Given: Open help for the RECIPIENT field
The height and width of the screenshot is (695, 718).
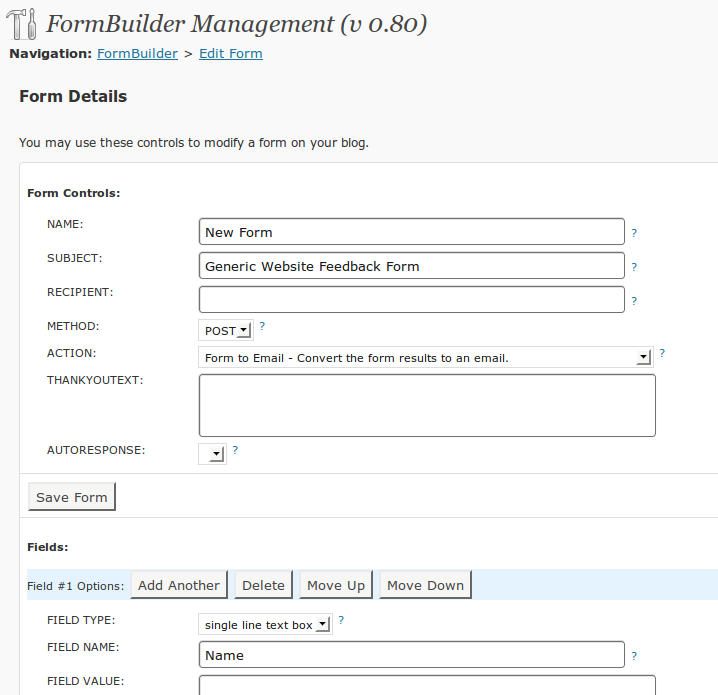Looking at the screenshot, I should point(634,301).
